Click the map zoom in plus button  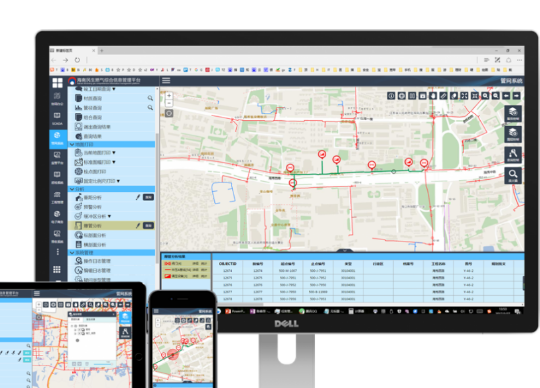coord(169,95)
